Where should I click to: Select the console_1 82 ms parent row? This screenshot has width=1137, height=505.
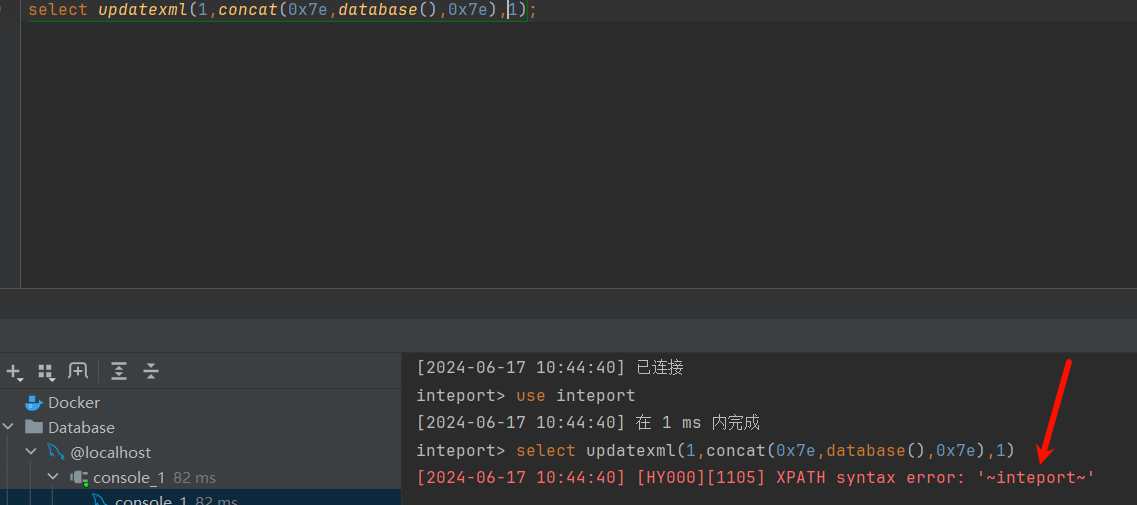click(200, 477)
